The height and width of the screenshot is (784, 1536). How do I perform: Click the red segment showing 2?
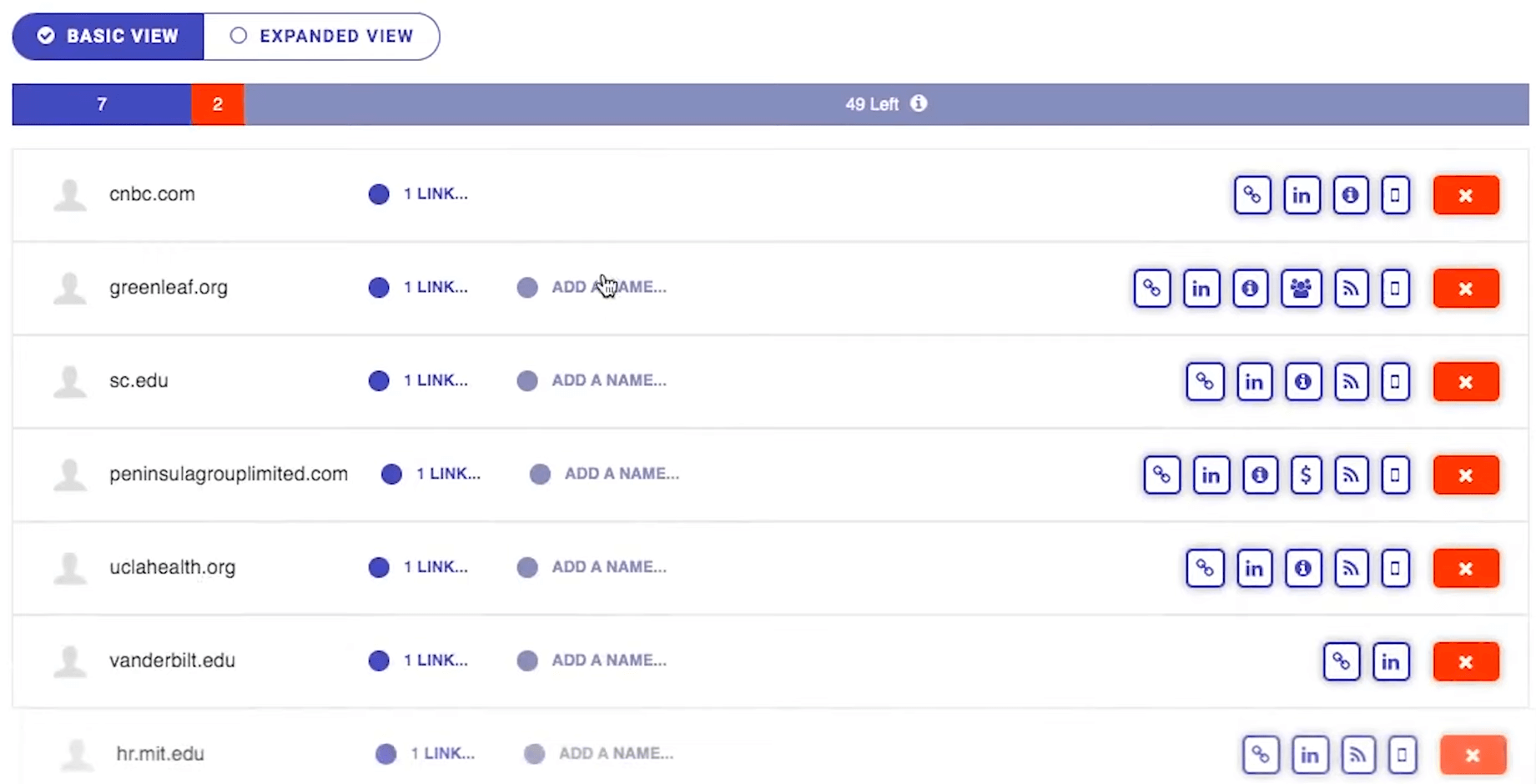(x=218, y=104)
